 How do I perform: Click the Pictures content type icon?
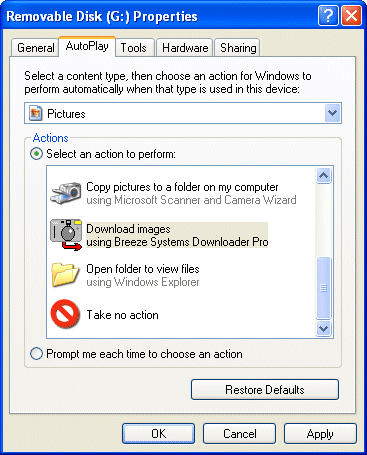[x=36, y=113]
